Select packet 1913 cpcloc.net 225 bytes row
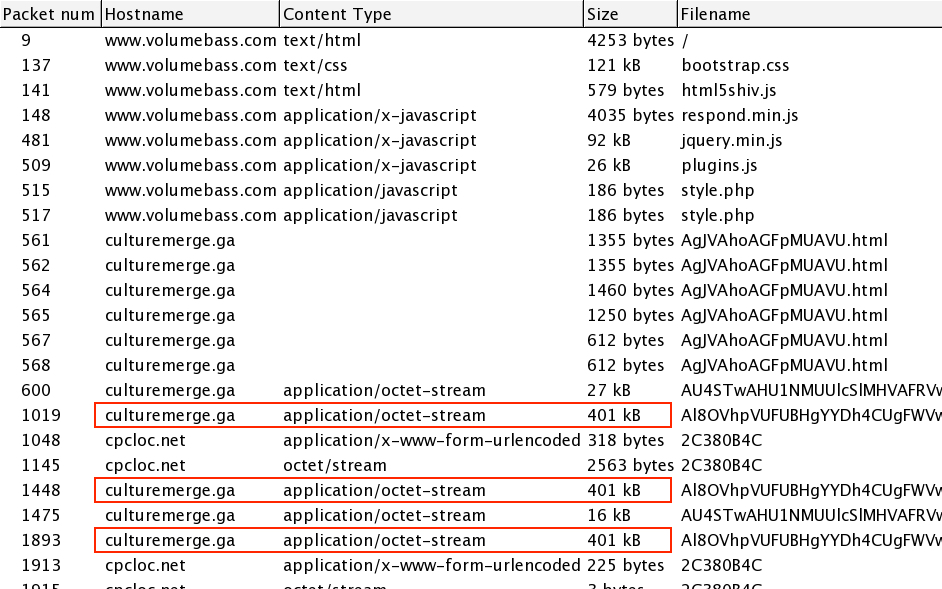Screen dimensions: 942x589 click(x=400, y=566)
